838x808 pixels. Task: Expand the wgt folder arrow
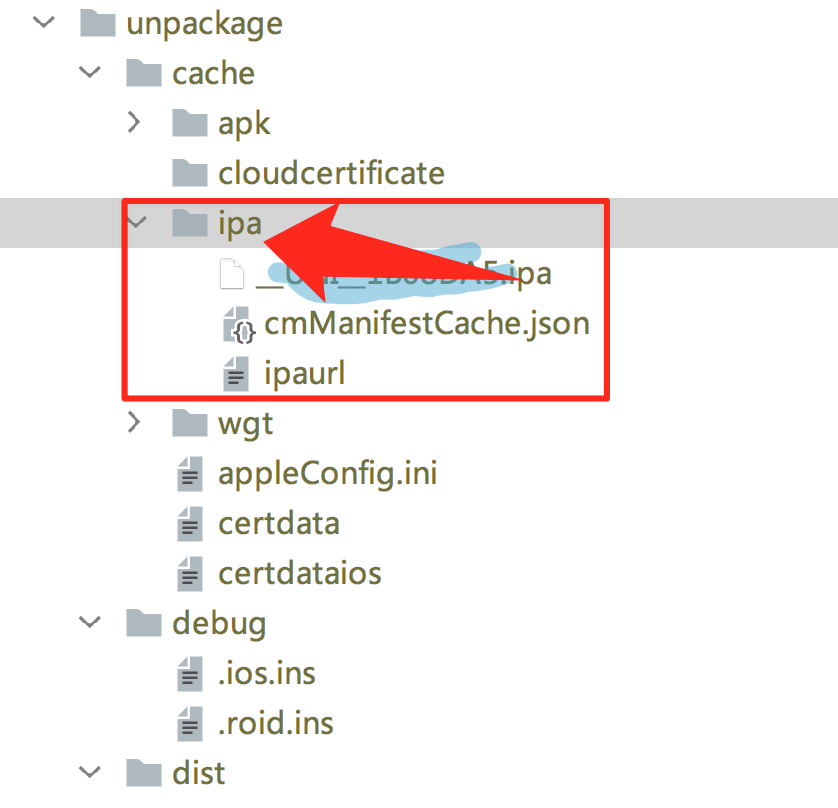pyautogui.click(x=136, y=423)
